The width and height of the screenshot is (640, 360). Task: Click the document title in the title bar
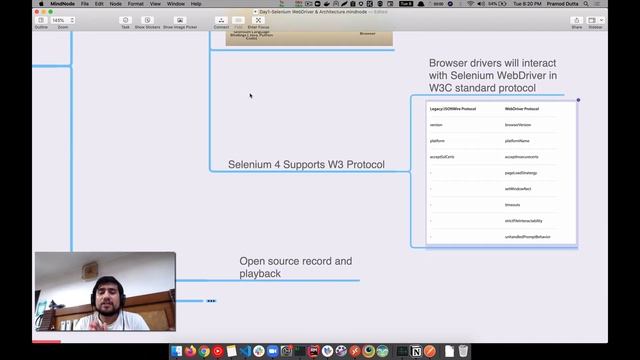[x=313, y=12]
